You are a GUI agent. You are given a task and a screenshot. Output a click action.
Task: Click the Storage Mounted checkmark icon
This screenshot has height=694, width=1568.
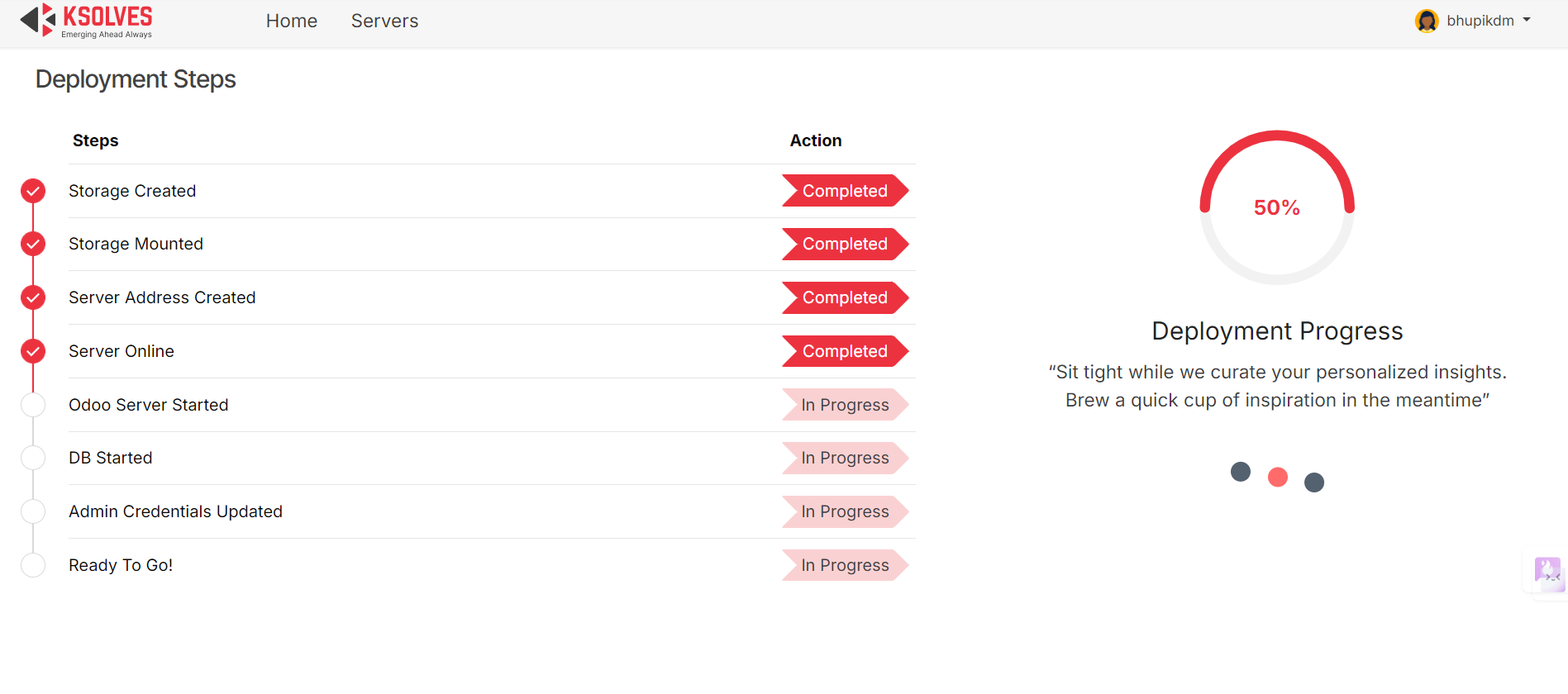tap(33, 244)
